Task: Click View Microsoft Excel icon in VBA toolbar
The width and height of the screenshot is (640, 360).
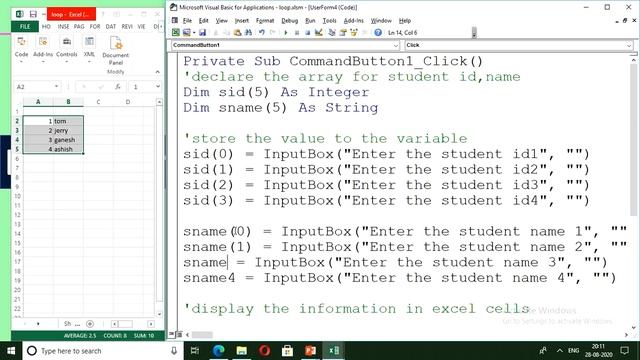Action: (176, 33)
